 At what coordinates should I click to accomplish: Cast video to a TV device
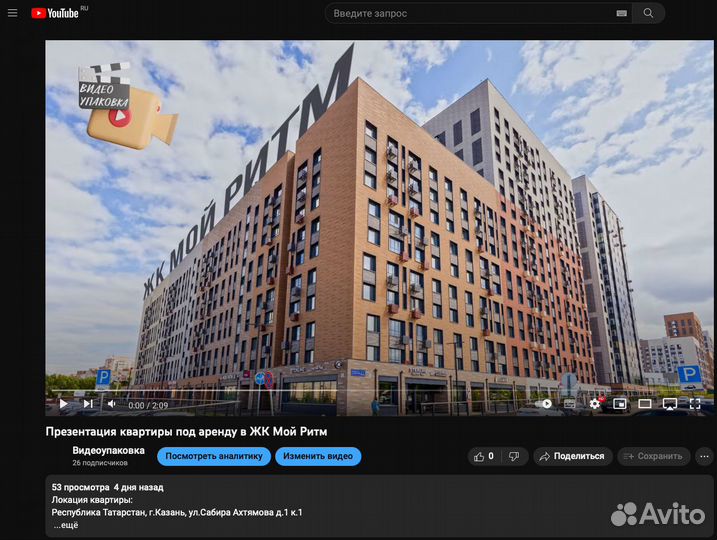pyautogui.click(x=670, y=404)
